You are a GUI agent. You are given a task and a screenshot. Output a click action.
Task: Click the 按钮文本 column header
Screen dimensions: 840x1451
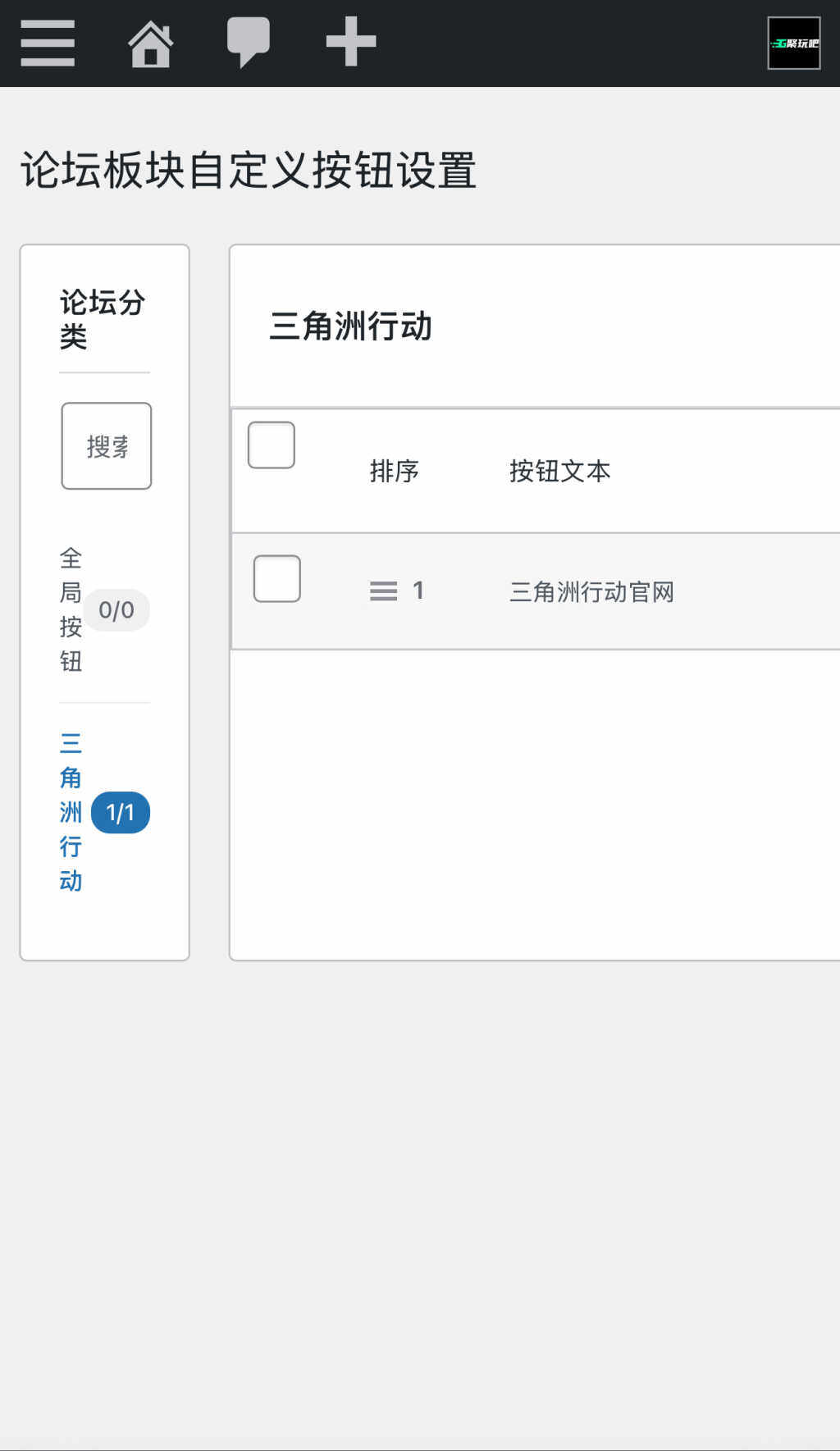[x=560, y=472]
